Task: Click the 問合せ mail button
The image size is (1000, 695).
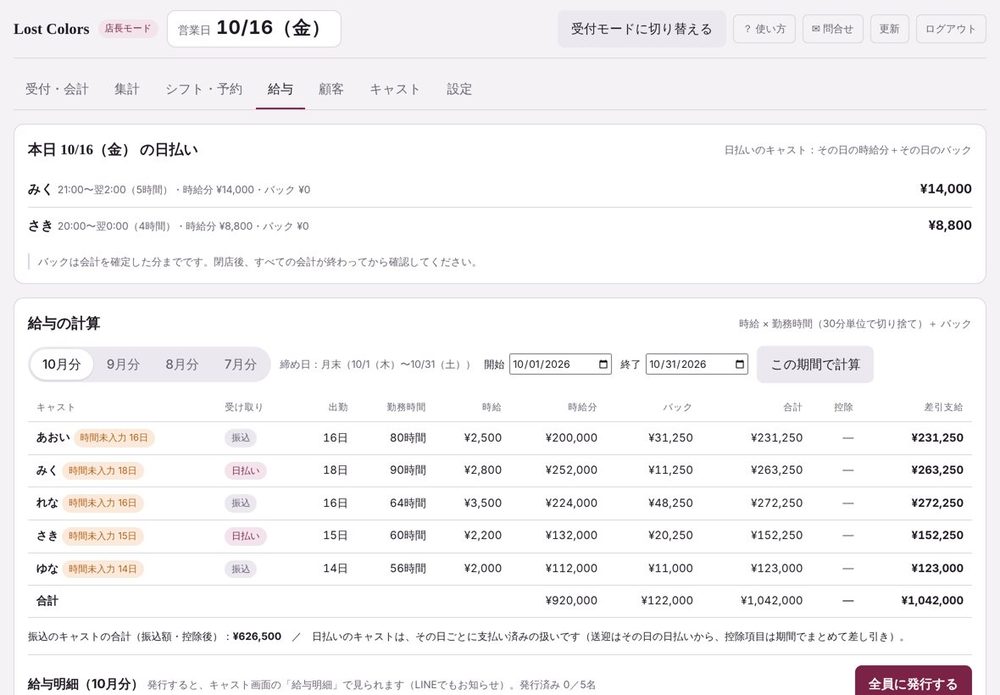Action: click(832, 29)
